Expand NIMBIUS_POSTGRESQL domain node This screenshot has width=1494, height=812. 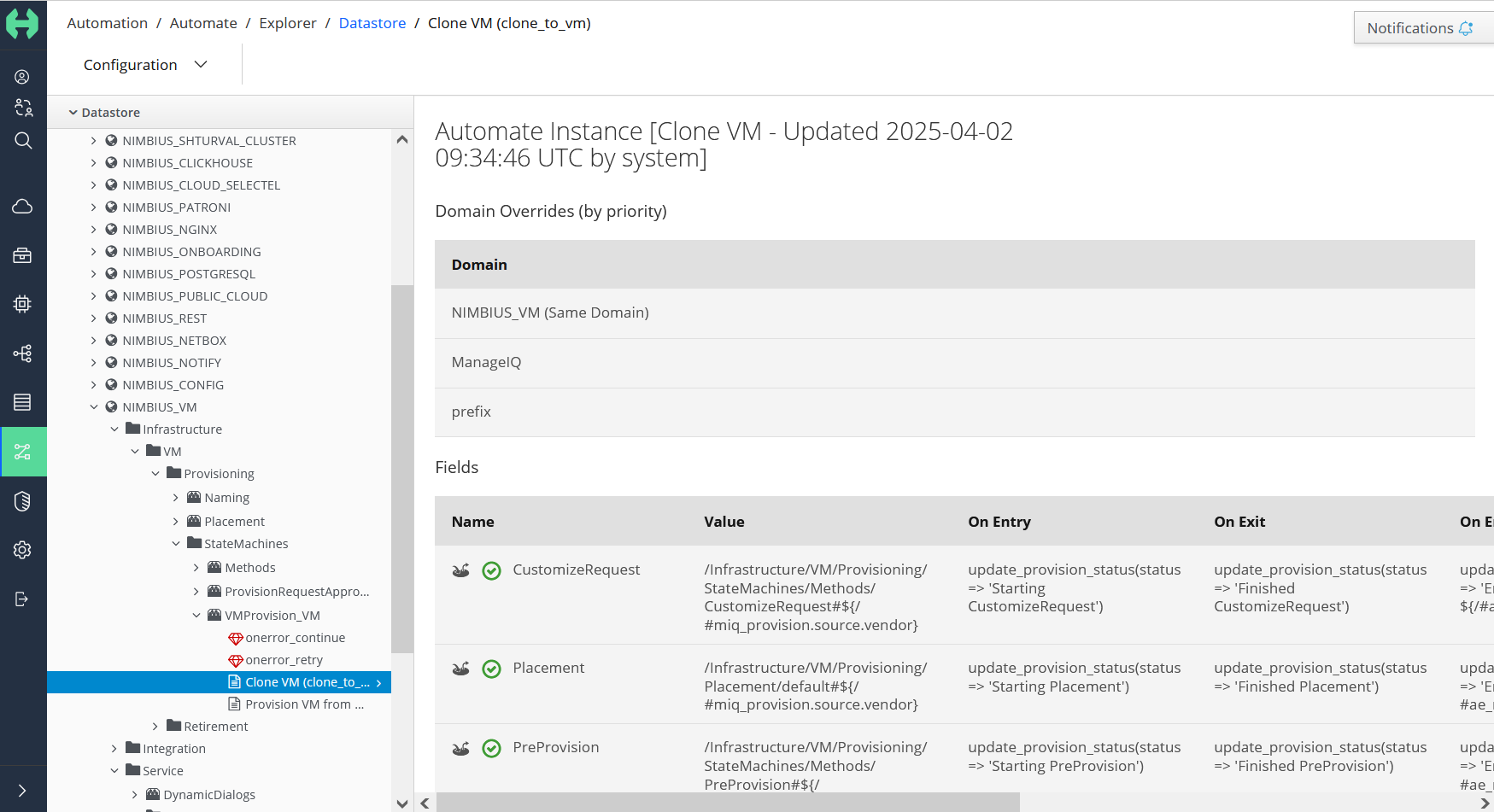pos(93,273)
